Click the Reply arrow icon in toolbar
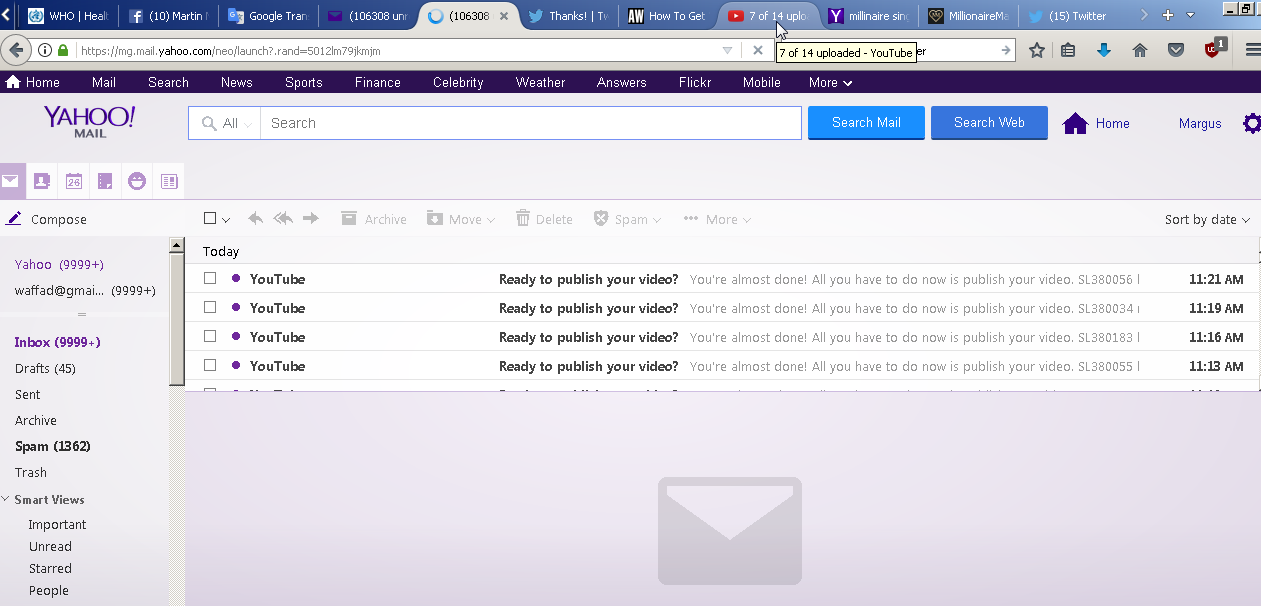 tap(256, 219)
